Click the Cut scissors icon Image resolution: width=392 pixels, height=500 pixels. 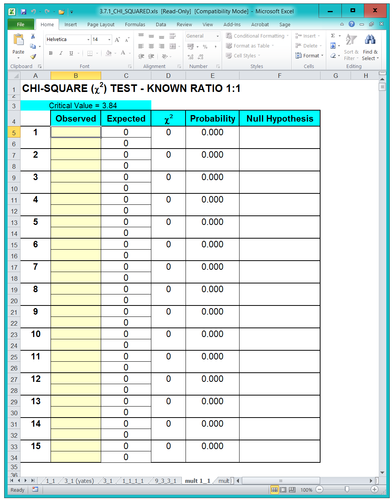pos(33,36)
